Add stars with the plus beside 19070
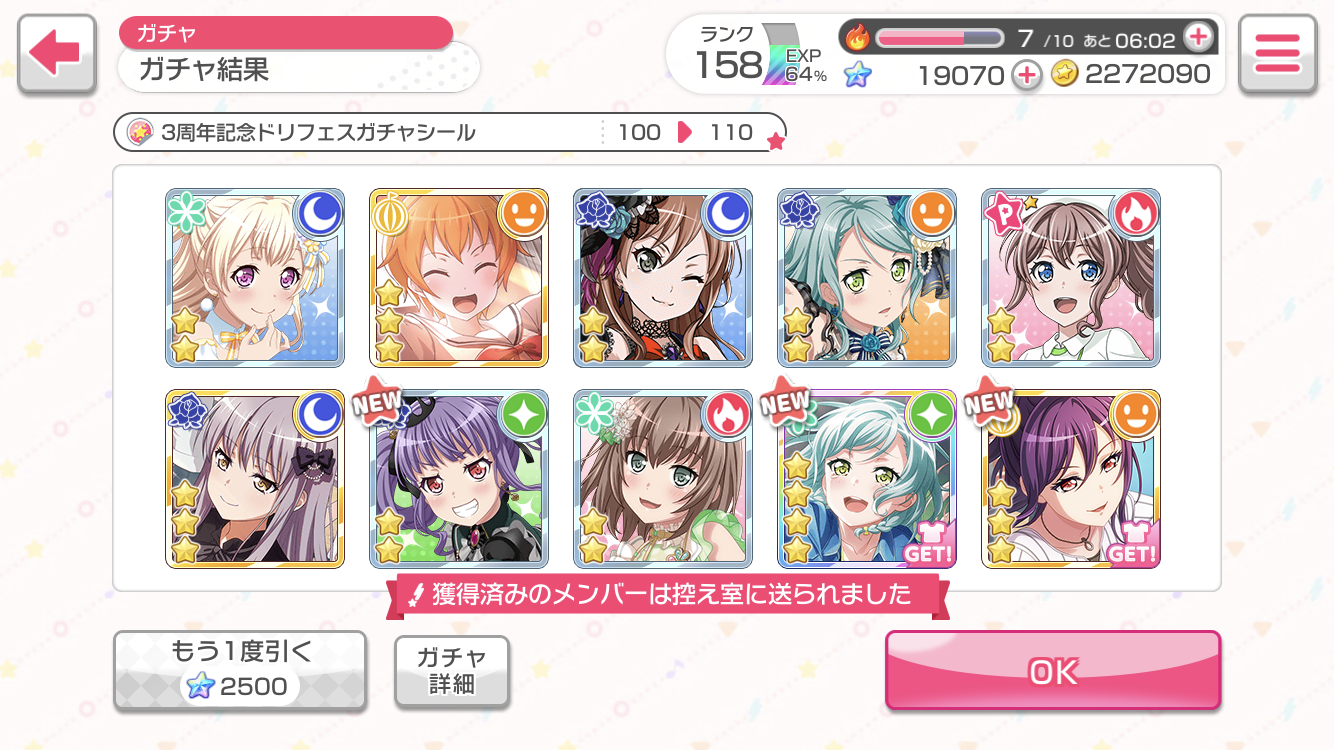This screenshot has height=750, width=1334. click(x=1026, y=74)
